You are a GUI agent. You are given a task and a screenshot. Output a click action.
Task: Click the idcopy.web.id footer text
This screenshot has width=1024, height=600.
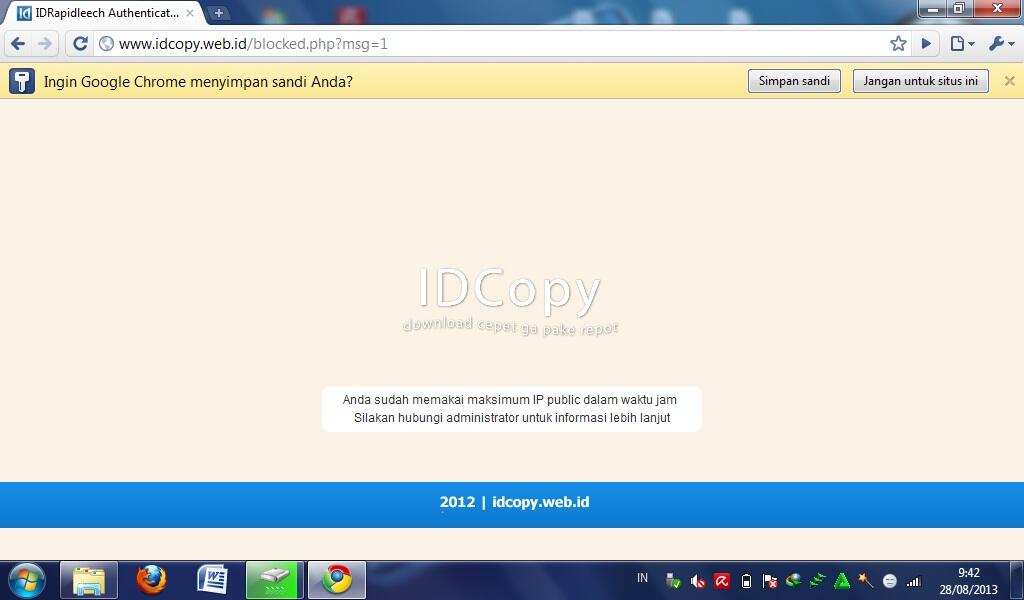click(541, 502)
